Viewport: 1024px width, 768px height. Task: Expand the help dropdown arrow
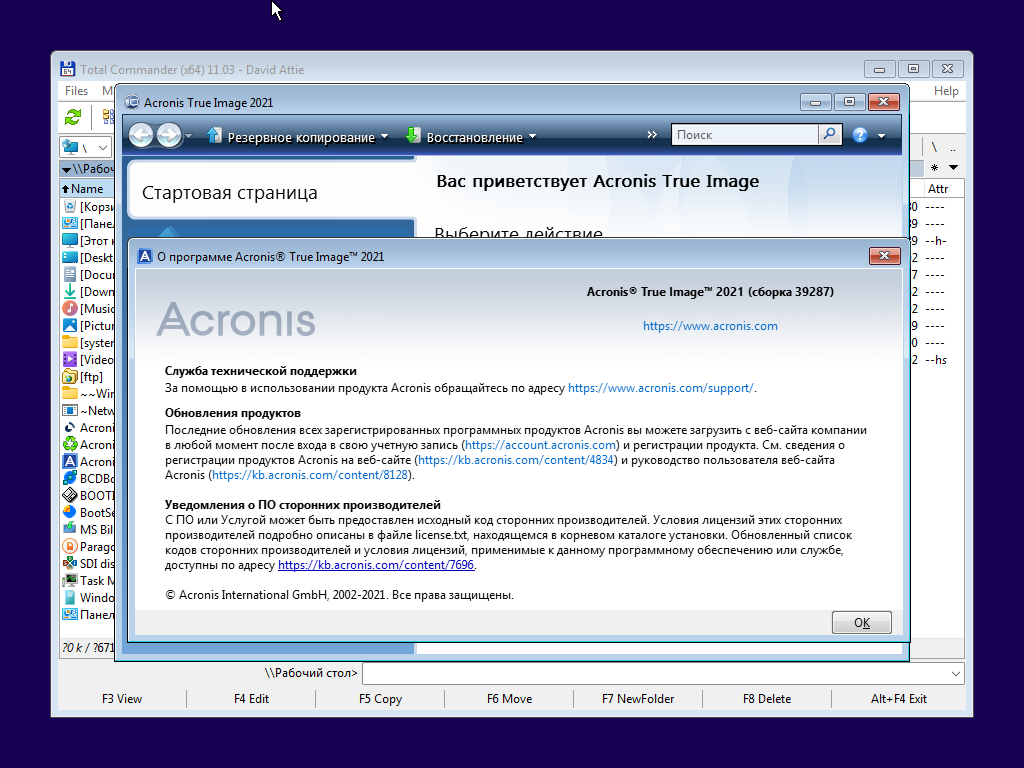881,136
